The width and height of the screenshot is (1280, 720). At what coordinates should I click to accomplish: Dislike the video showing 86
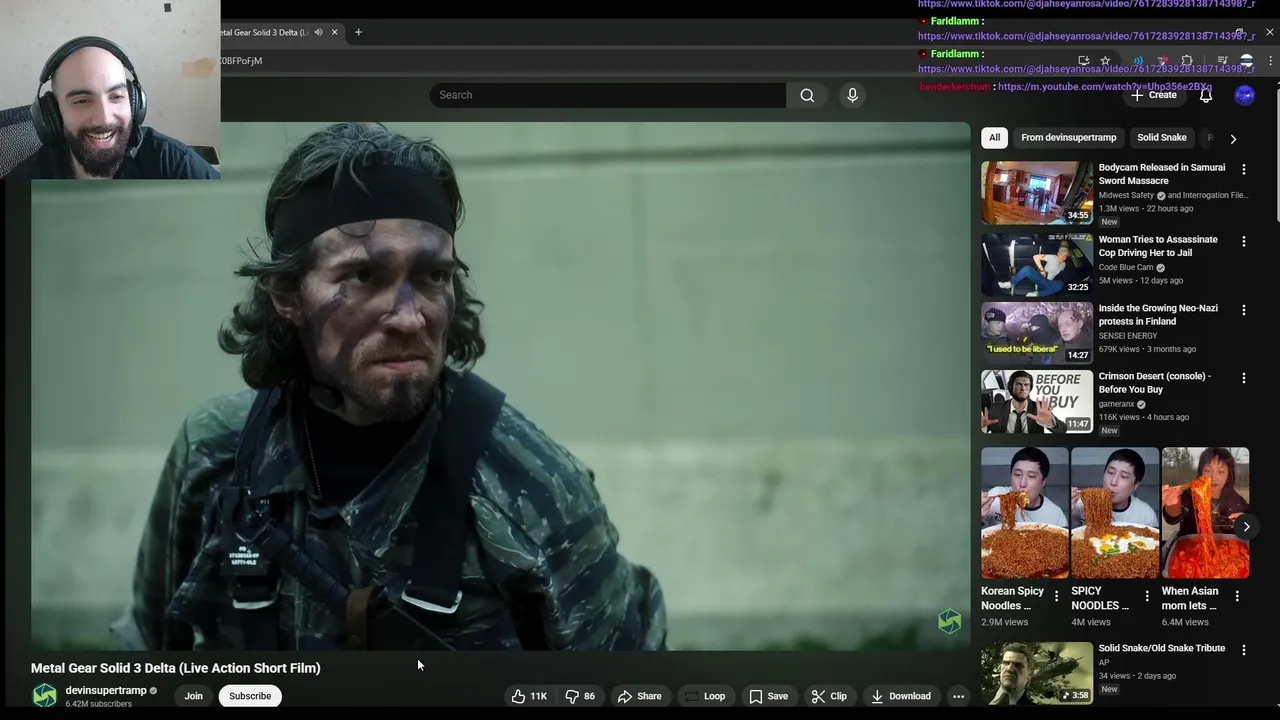point(580,696)
